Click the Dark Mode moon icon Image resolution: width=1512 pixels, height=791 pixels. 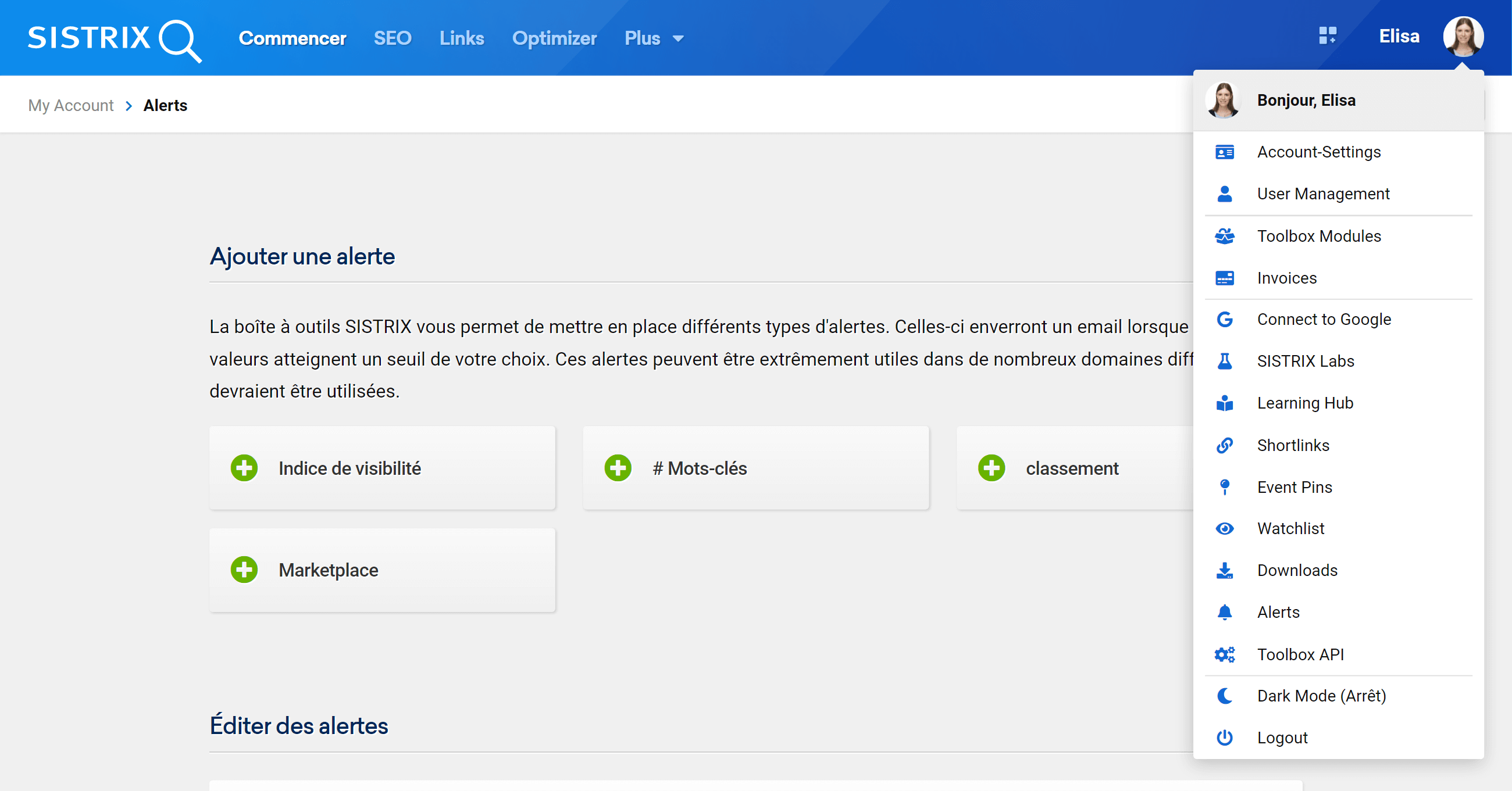point(1224,696)
